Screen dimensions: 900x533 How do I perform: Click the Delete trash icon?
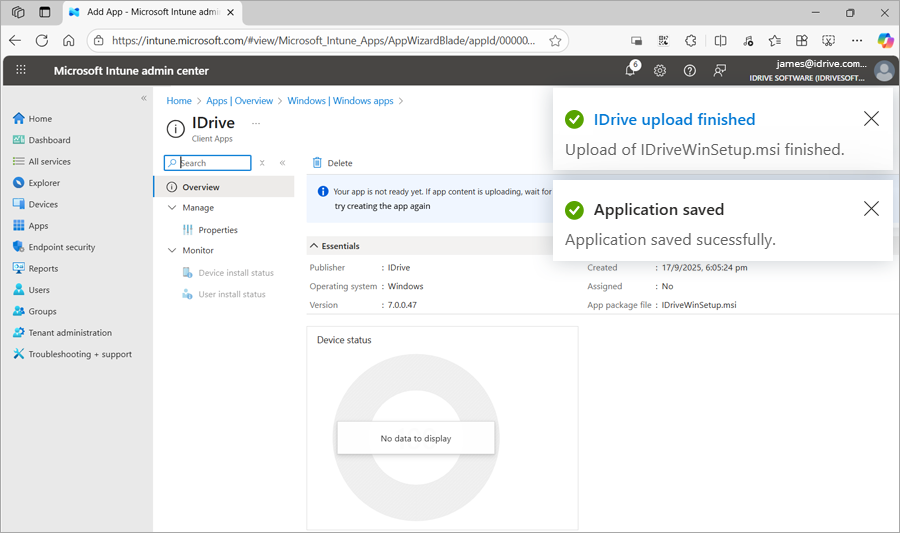317,163
